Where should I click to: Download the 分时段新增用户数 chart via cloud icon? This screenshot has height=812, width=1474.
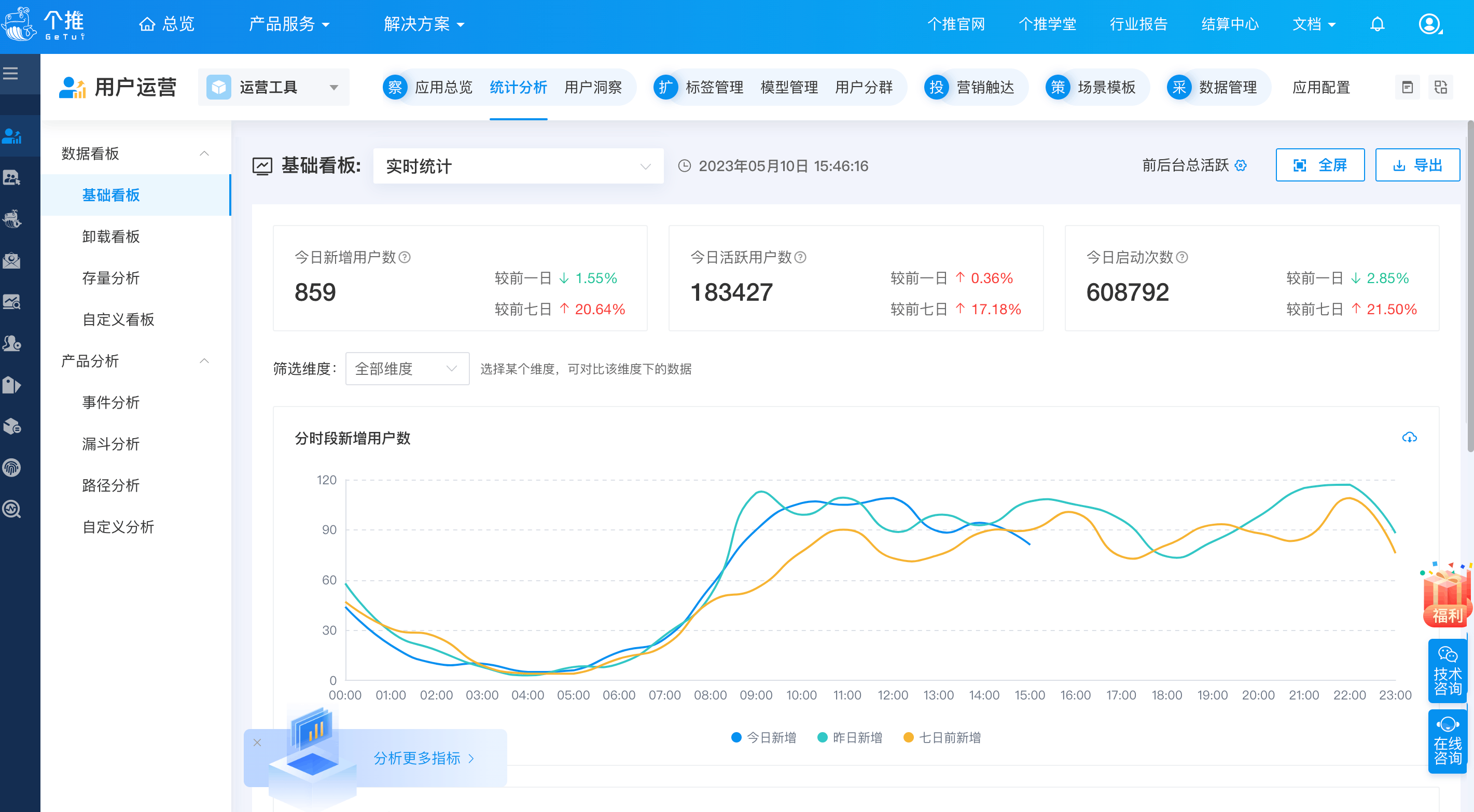1409,438
